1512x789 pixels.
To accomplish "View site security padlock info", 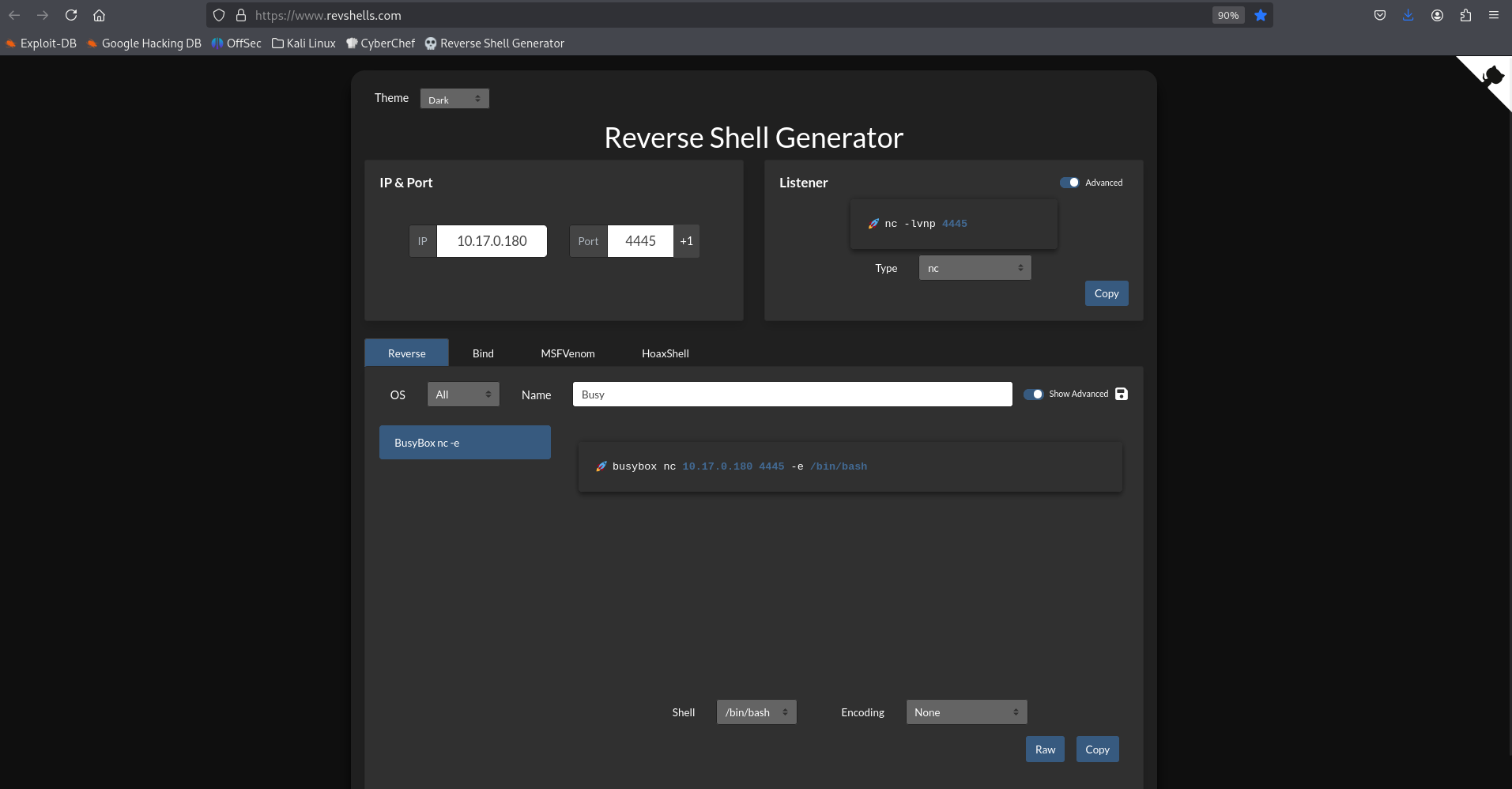I will tap(241, 15).
